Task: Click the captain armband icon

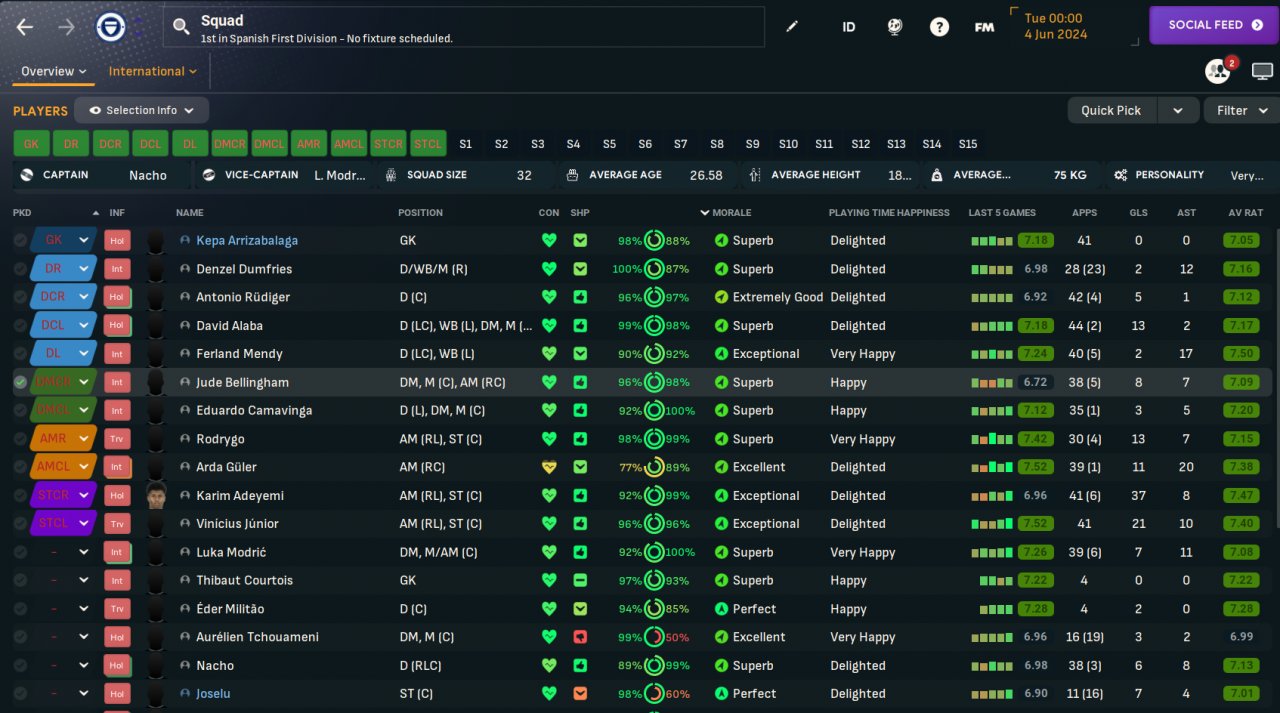Action: [x=27, y=175]
